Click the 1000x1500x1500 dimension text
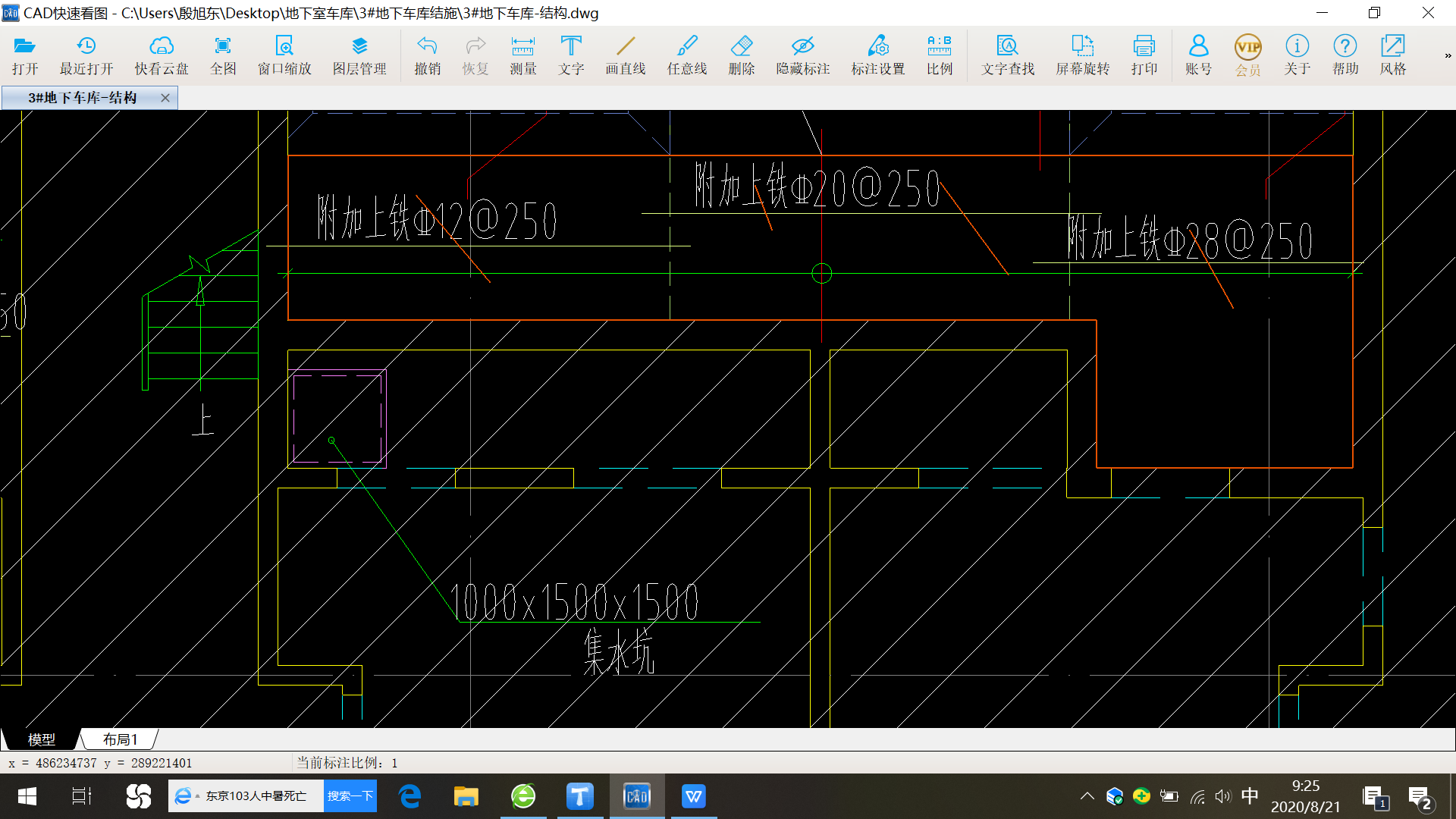 click(574, 602)
